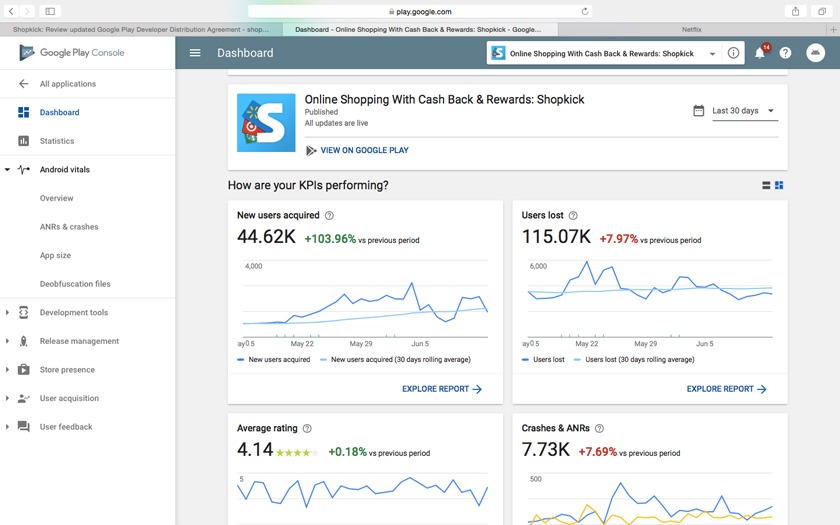
Task: Select the Shopkick Dashboard browser tab
Action: tap(420, 29)
